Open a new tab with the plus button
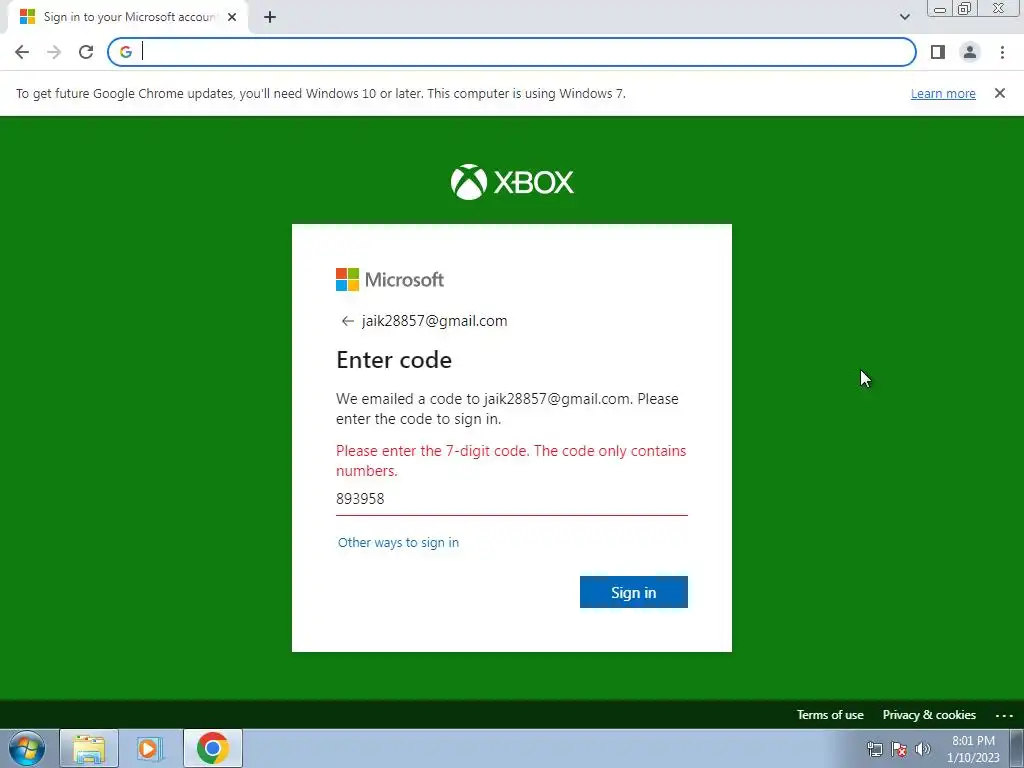 [270, 17]
